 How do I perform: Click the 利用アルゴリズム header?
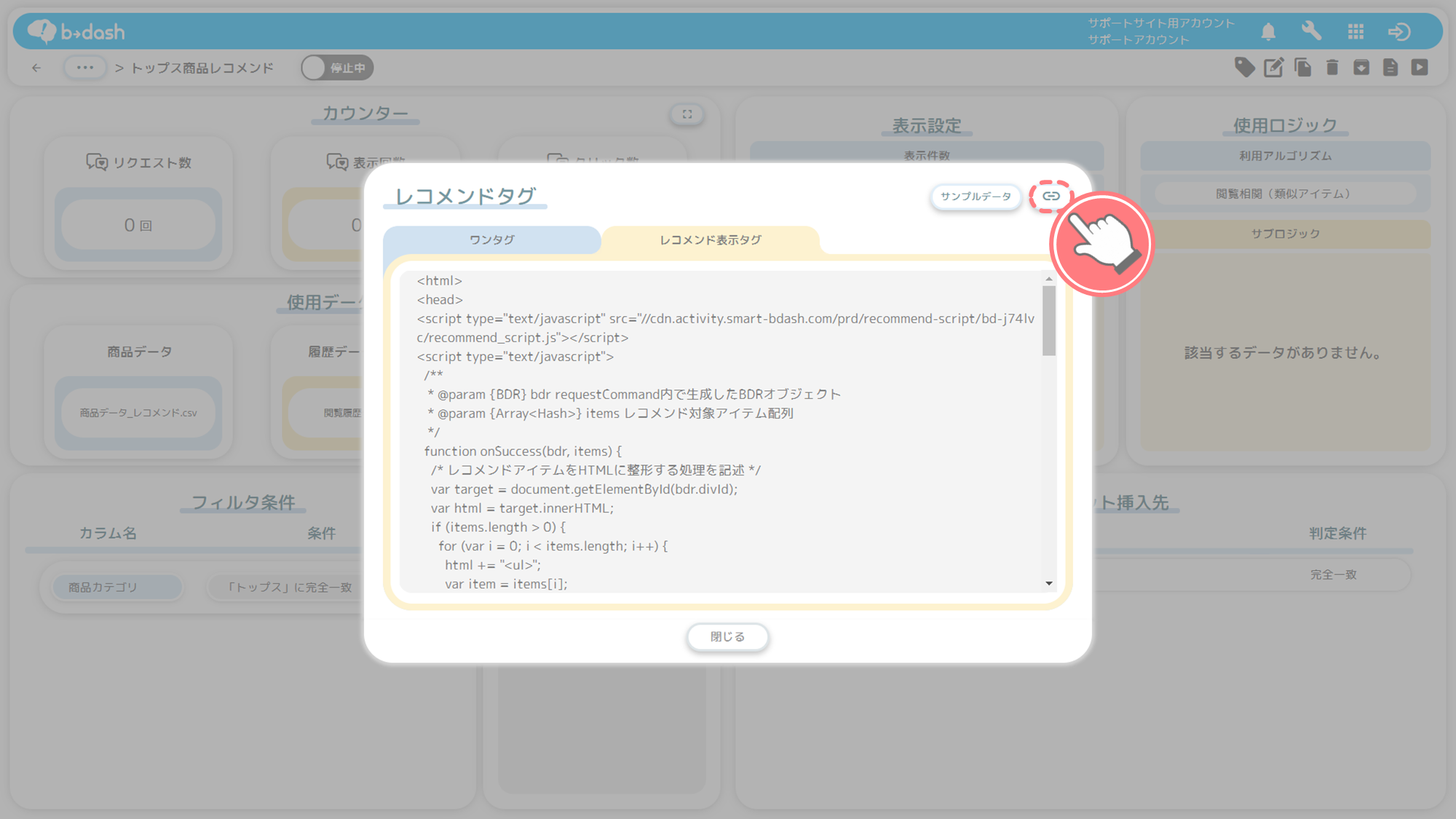click(x=1285, y=156)
